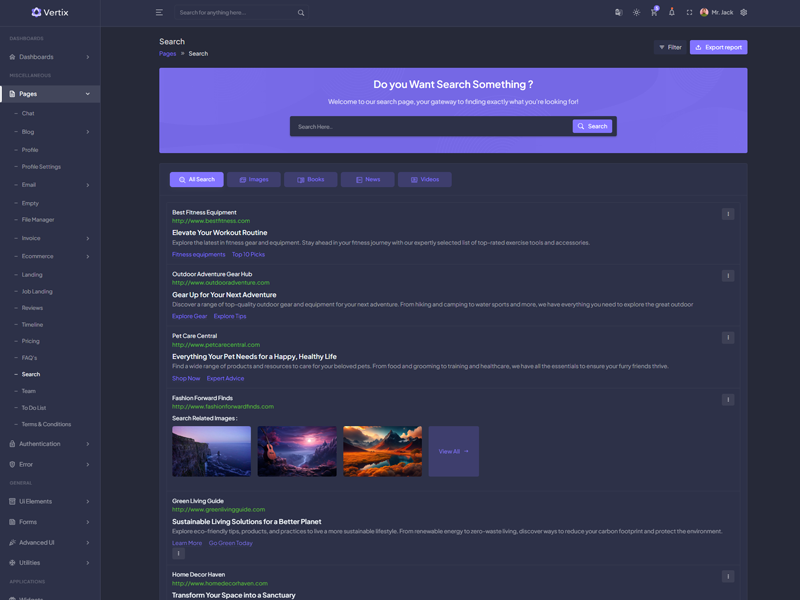
Task: Open the shopping cart icon in header
Action: pyautogui.click(x=654, y=13)
